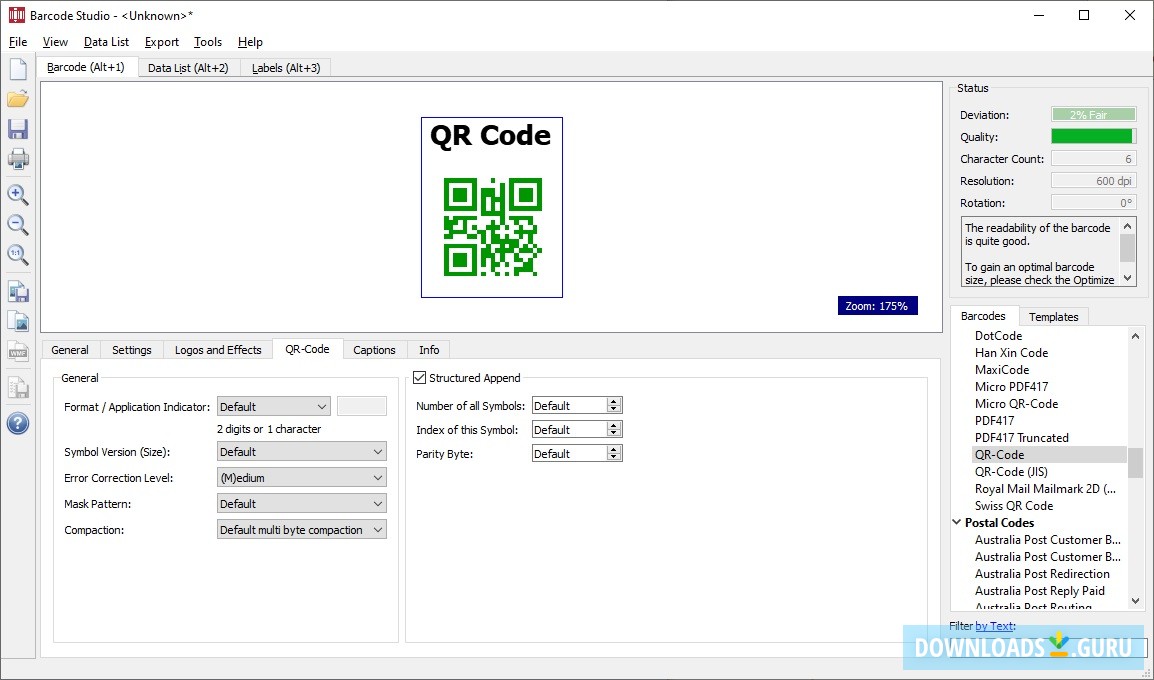Export the barcode as WMF

[18, 350]
